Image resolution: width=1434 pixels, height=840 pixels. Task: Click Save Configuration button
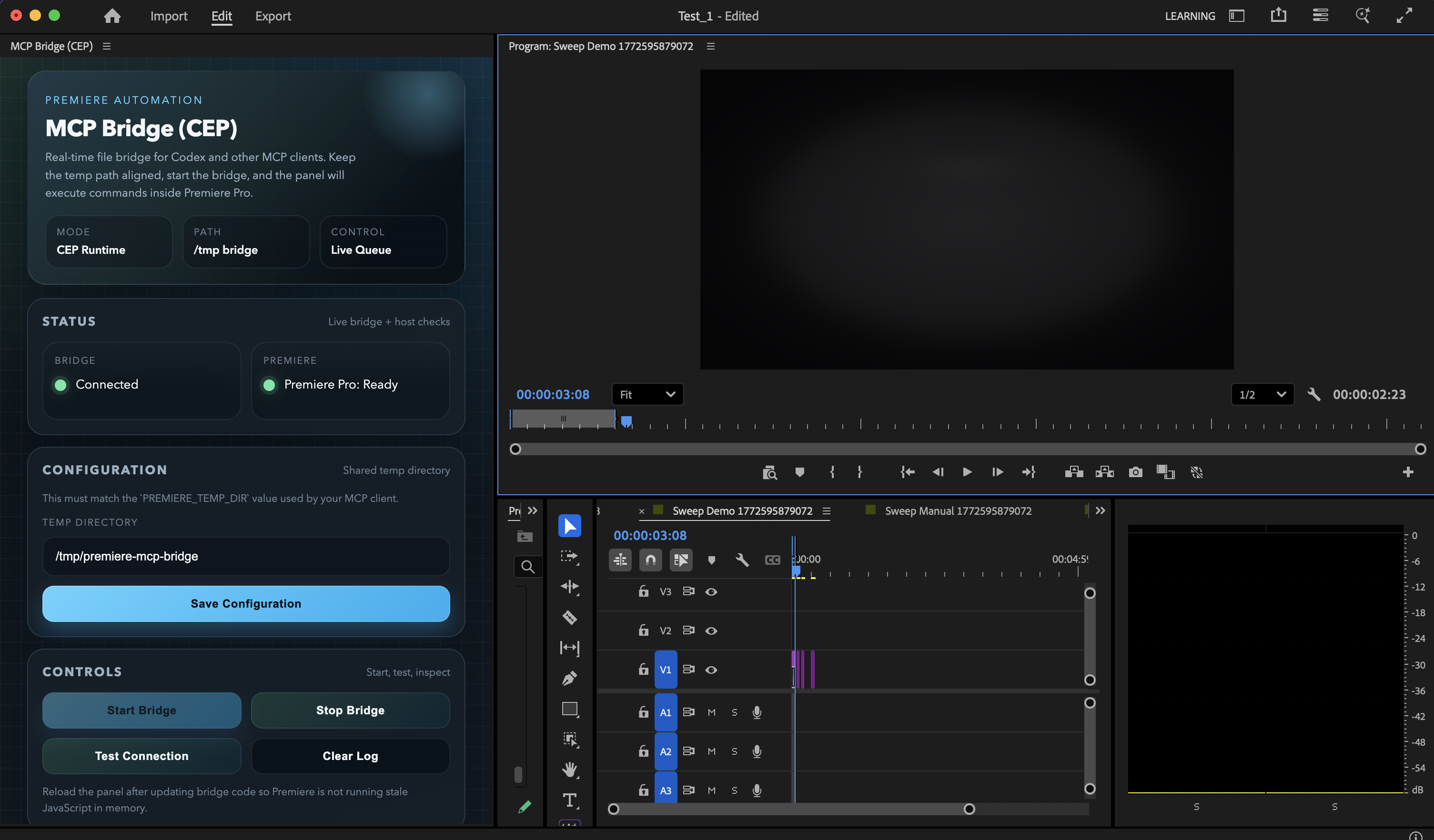246,603
